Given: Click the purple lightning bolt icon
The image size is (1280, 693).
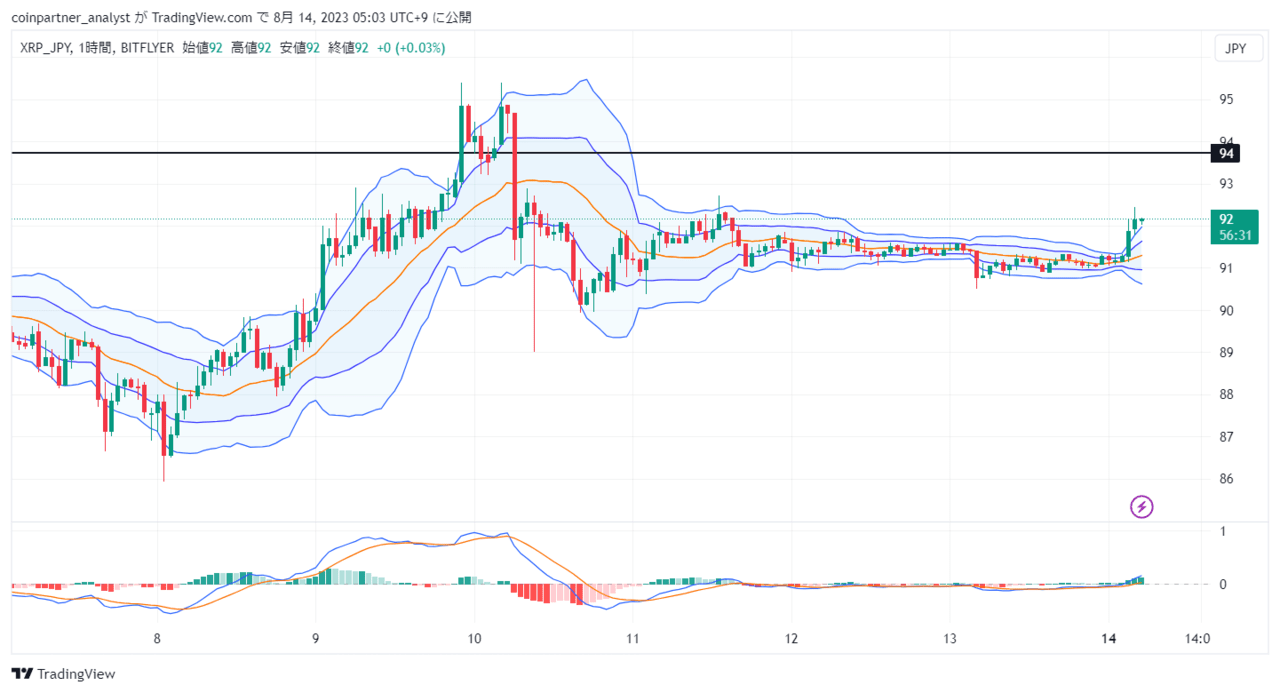Looking at the screenshot, I should click(x=1142, y=507).
